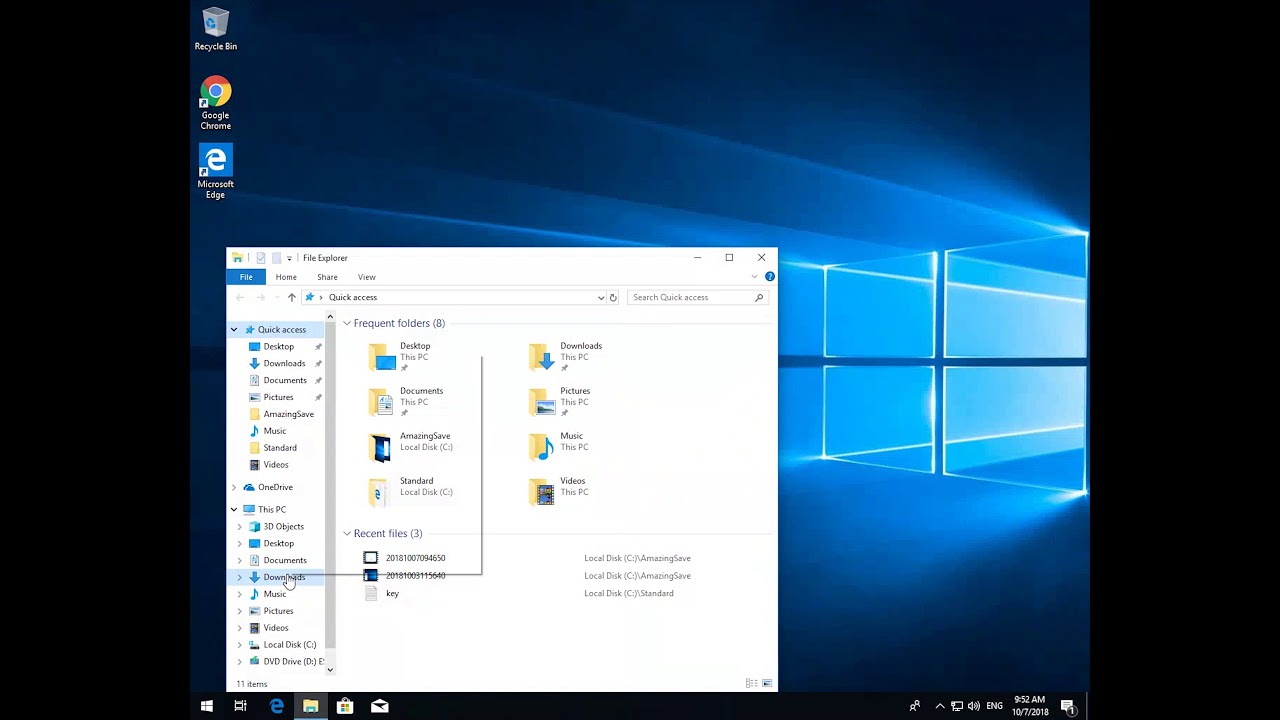Click the search magnifier icon

tap(759, 297)
